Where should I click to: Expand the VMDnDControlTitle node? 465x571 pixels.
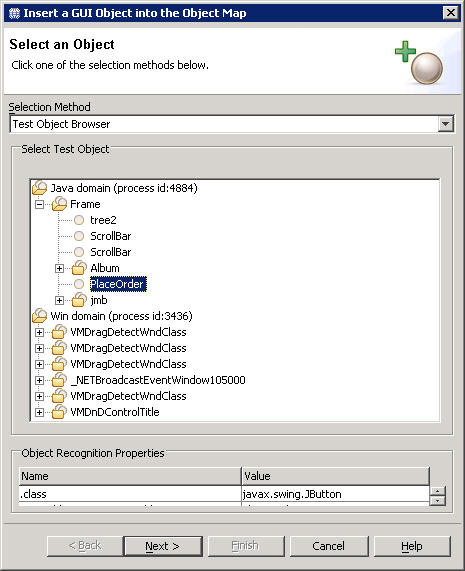pyautogui.click(x=39, y=413)
